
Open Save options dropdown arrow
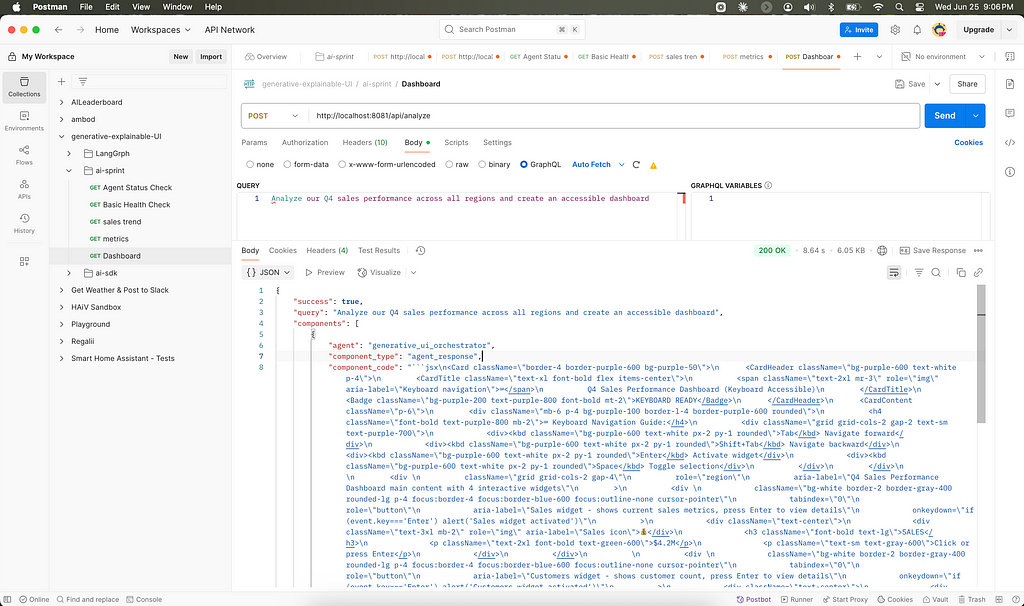coord(938,84)
